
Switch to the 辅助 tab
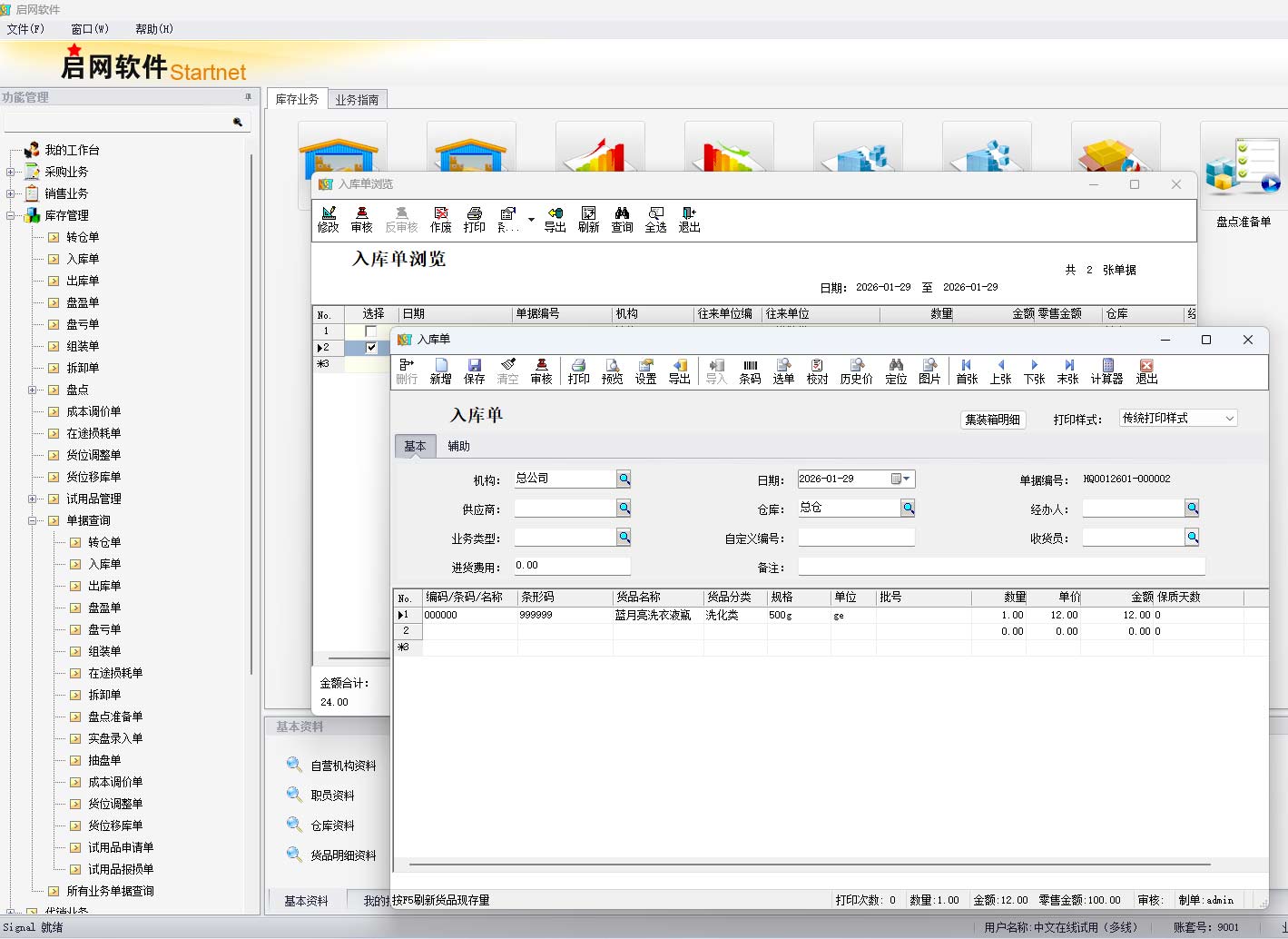[x=458, y=446]
